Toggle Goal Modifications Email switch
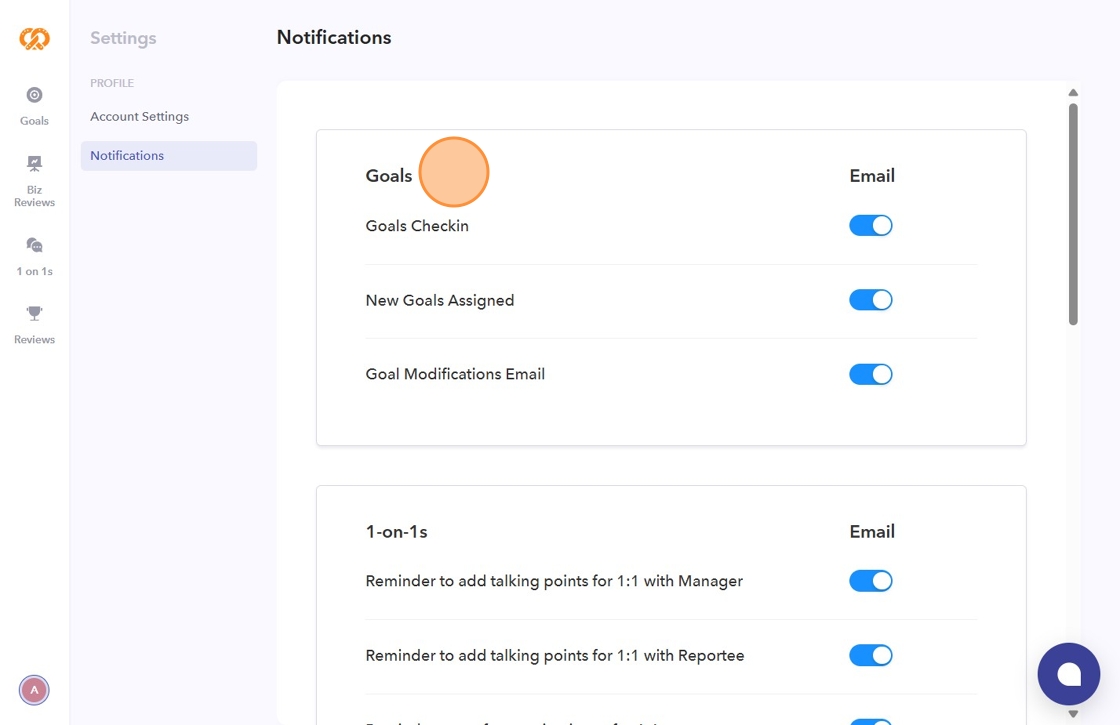 [x=870, y=374]
